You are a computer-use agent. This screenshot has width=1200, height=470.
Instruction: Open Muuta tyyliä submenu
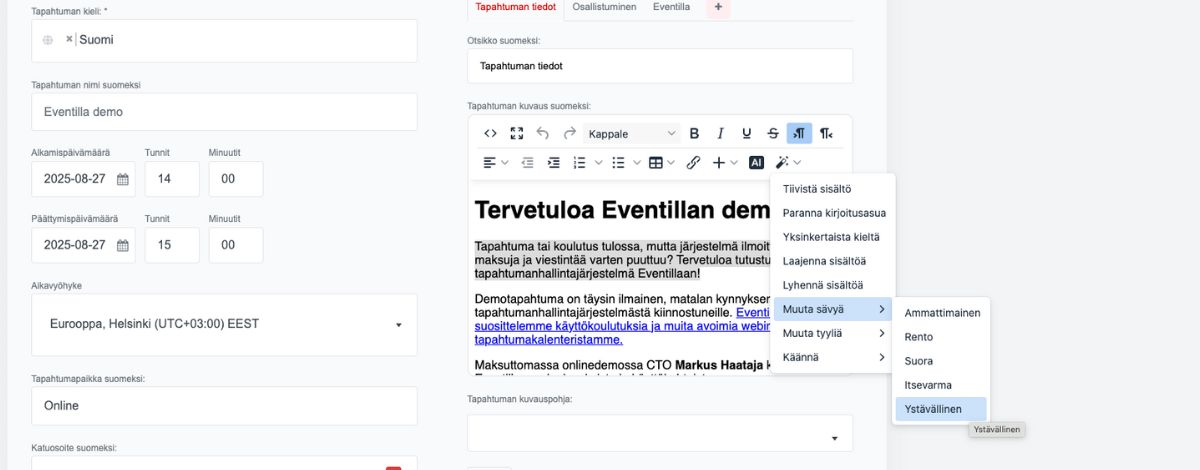point(833,333)
